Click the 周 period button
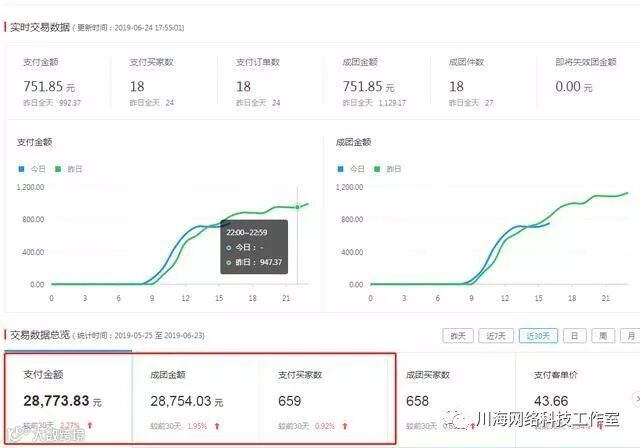 (x=603, y=336)
